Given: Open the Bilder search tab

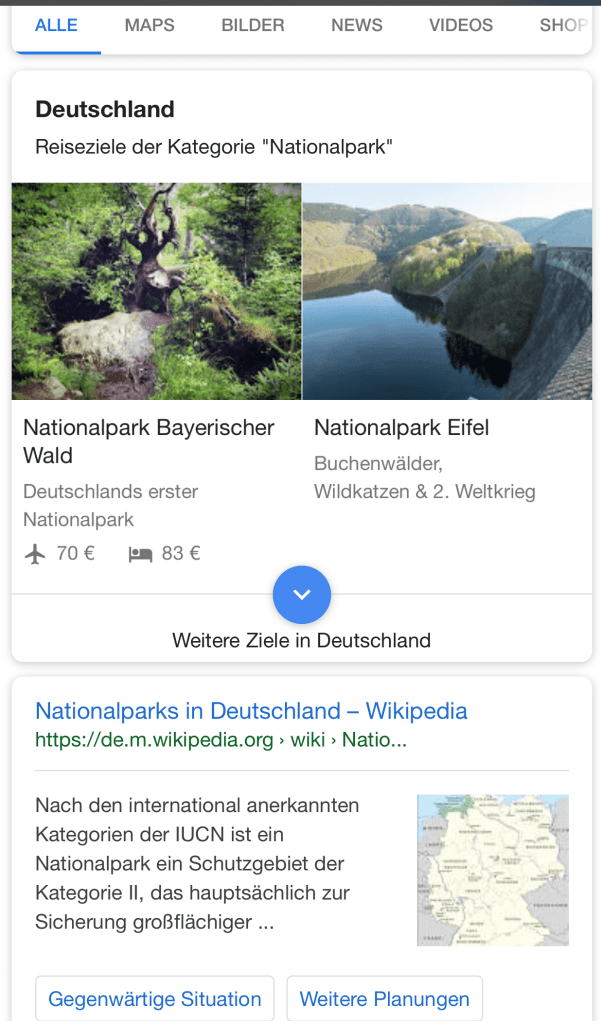Looking at the screenshot, I should point(253,25).
